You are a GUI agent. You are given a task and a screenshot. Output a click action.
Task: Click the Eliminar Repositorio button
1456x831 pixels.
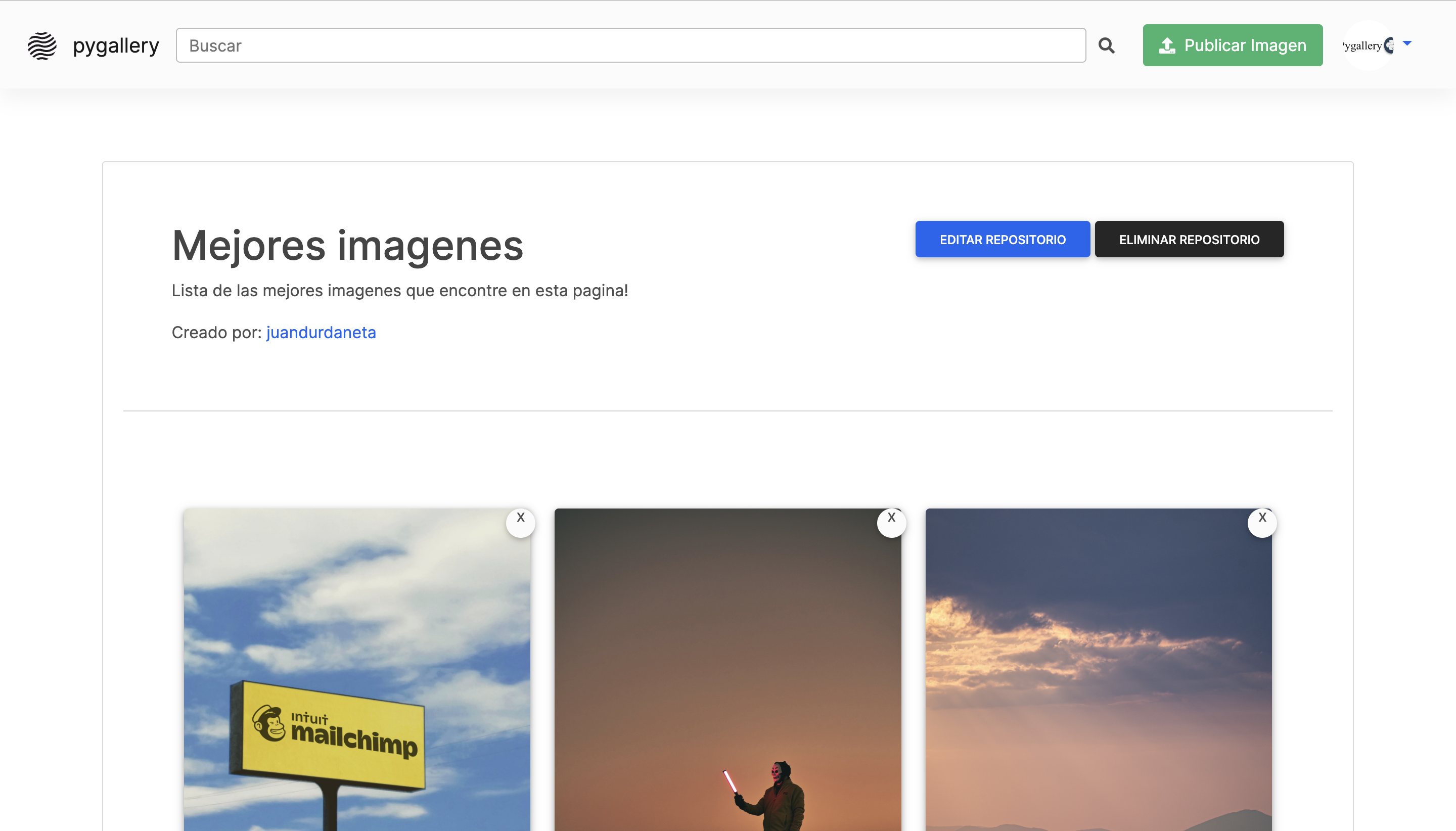click(x=1189, y=239)
